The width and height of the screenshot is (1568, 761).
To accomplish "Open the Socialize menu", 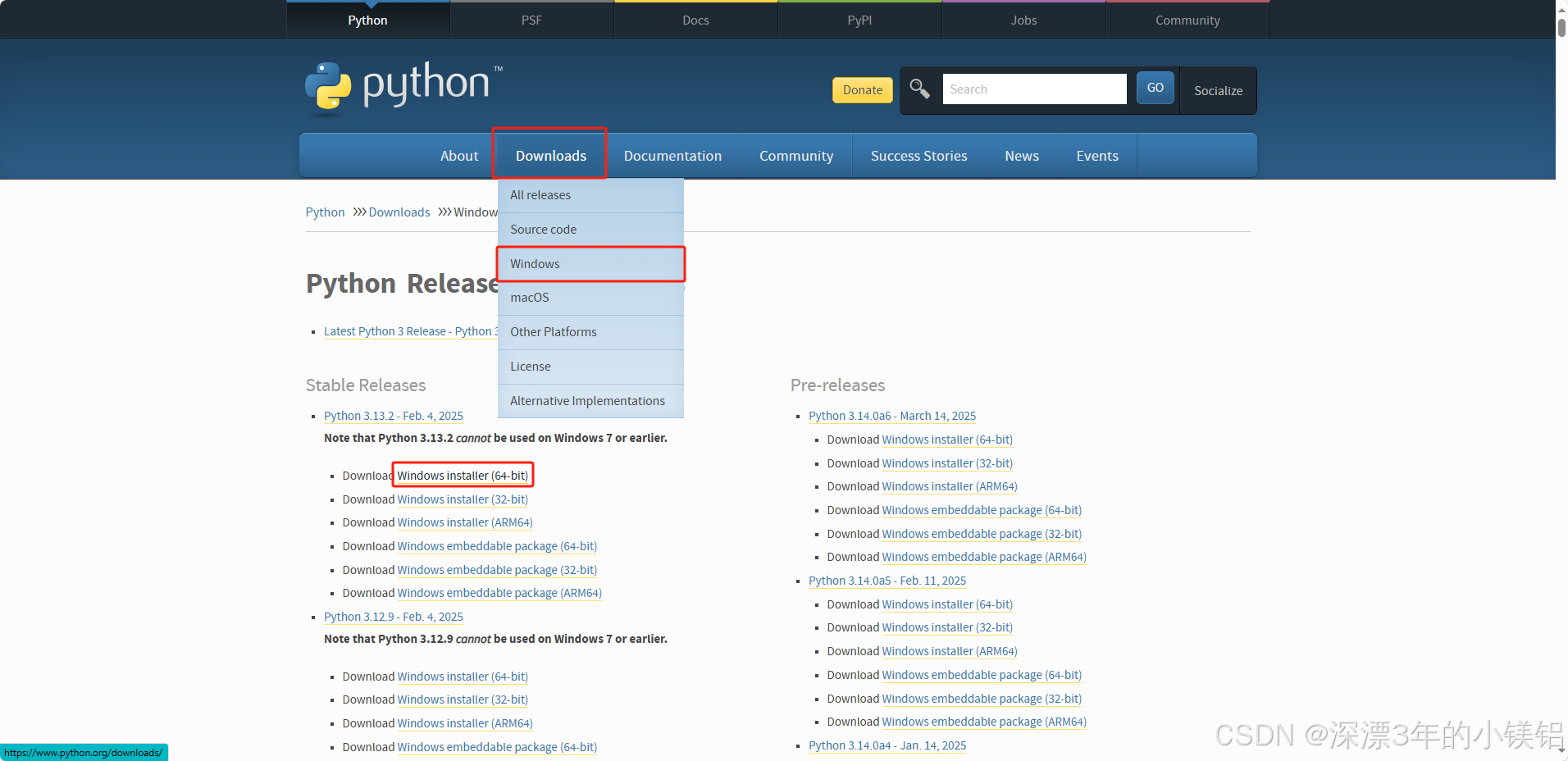I will (1218, 90).
